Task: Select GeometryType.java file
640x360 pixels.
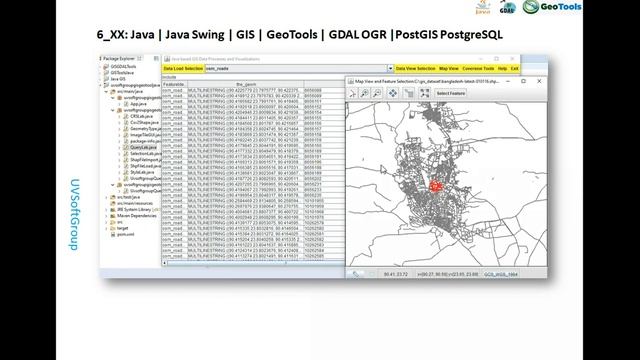Action: tap(145, 129)
